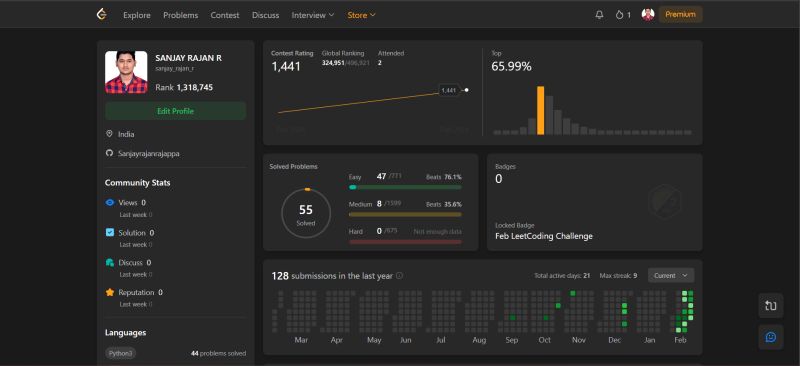The height and width of the screenshot is (366, 800).
Task: Click the Views eye icon
Action: [x=110, y=203]
